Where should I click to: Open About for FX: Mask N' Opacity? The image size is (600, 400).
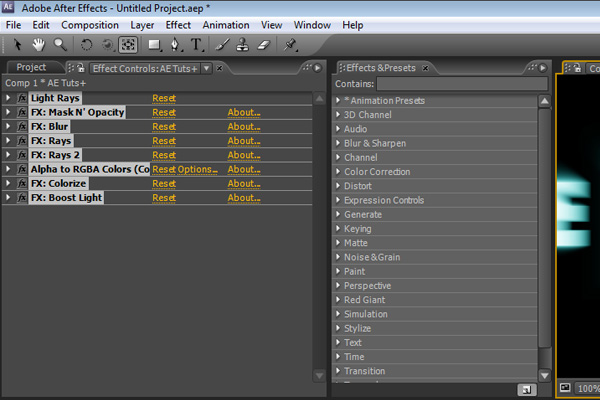244,113
